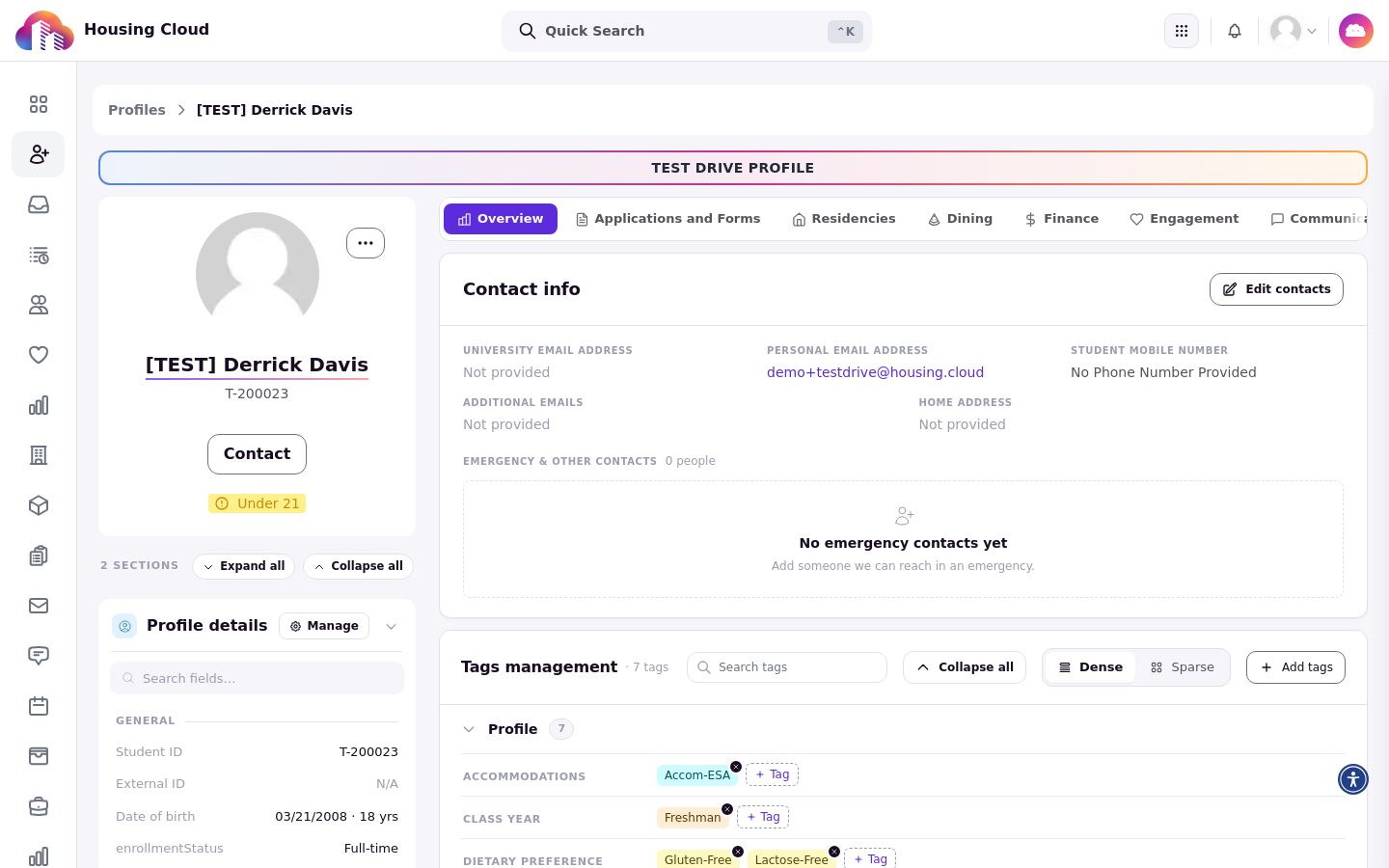The width and height of the screenshot is (1389, 868).
Task: Open the list-with-clock icon in sidebar
Action: pos(39,255)
